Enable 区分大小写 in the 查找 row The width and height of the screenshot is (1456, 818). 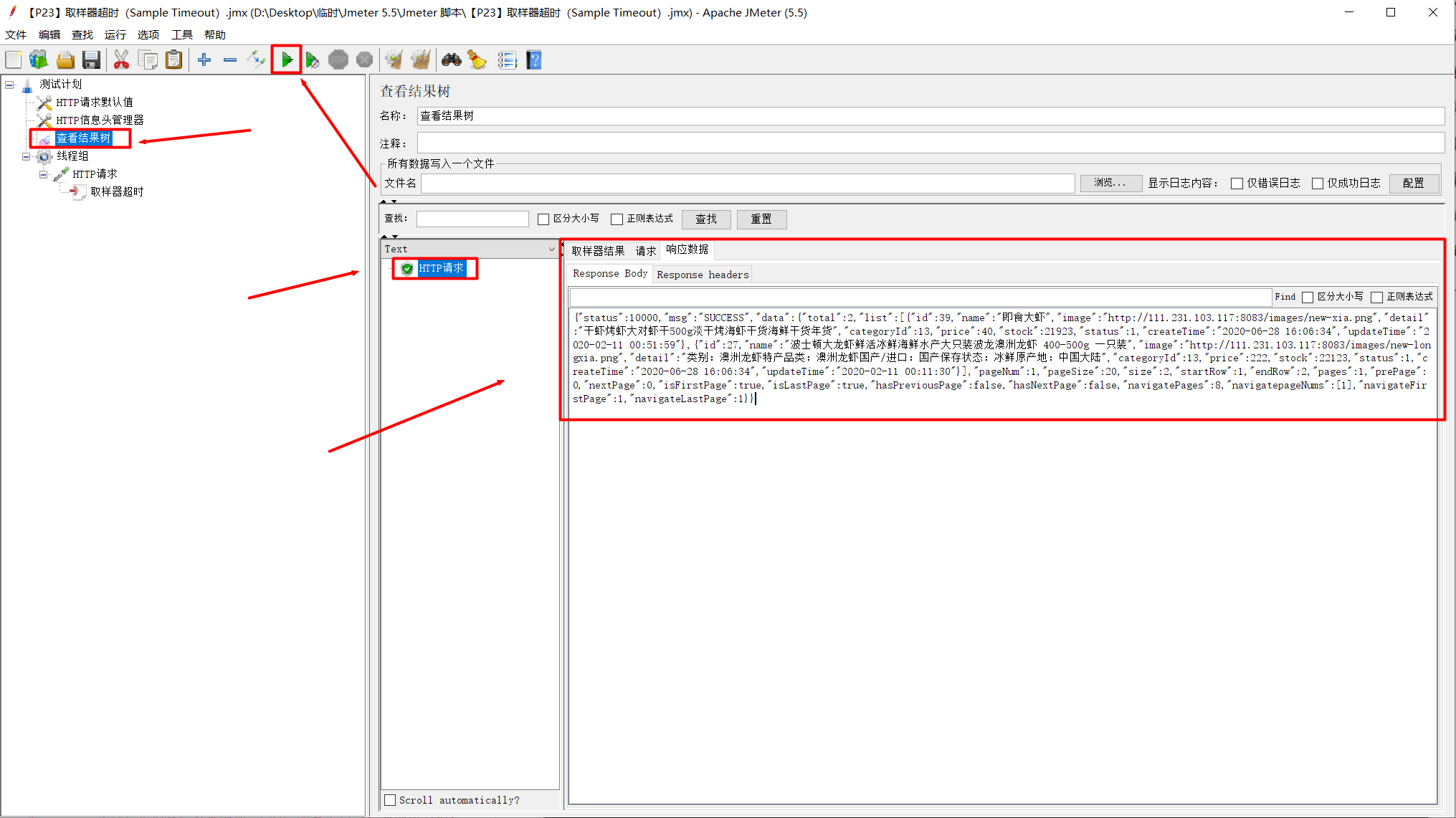pyautogui.click(x=543, y=219)
